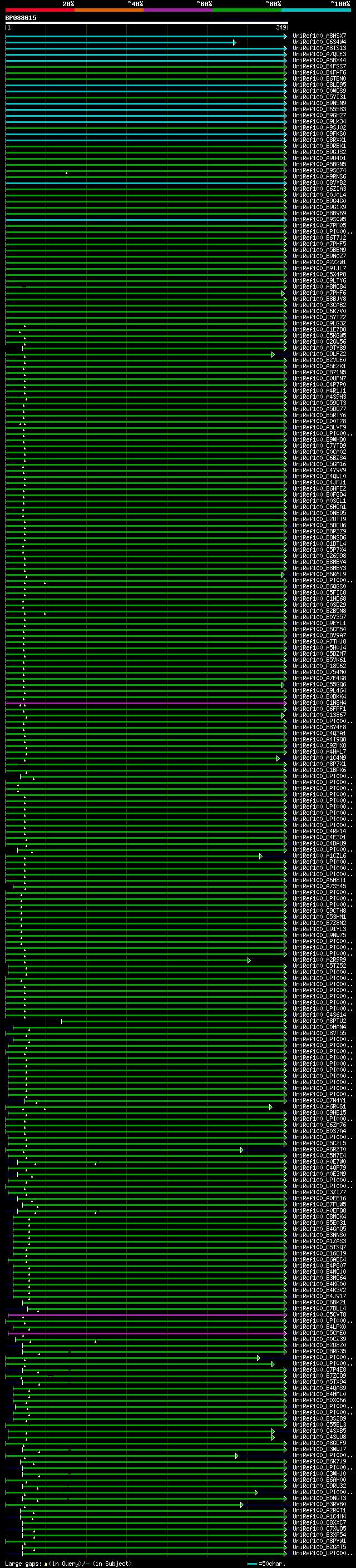Select the UniRef100_A8PTU2 hit label
The height and width of the screenshot is (1568, 356).
tap(319, 1021)
